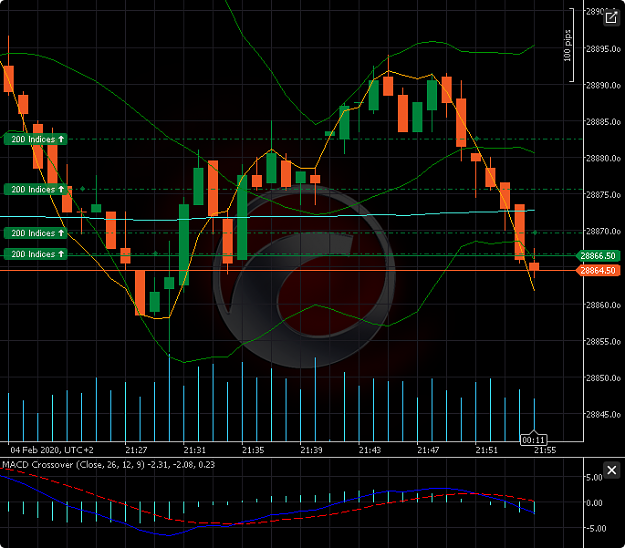
Task: Click the 04 Feb 2020, UTC+2 date label
Action: click(x=52, y=450)
